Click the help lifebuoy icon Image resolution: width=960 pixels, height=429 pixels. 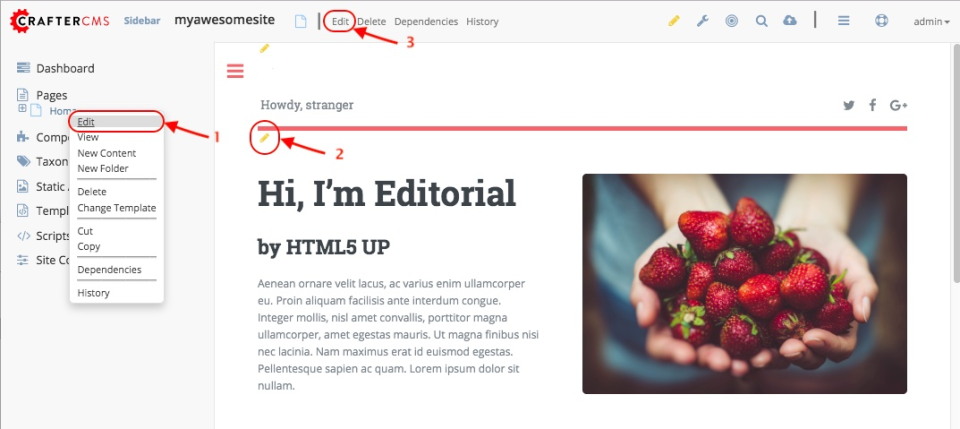881,21
